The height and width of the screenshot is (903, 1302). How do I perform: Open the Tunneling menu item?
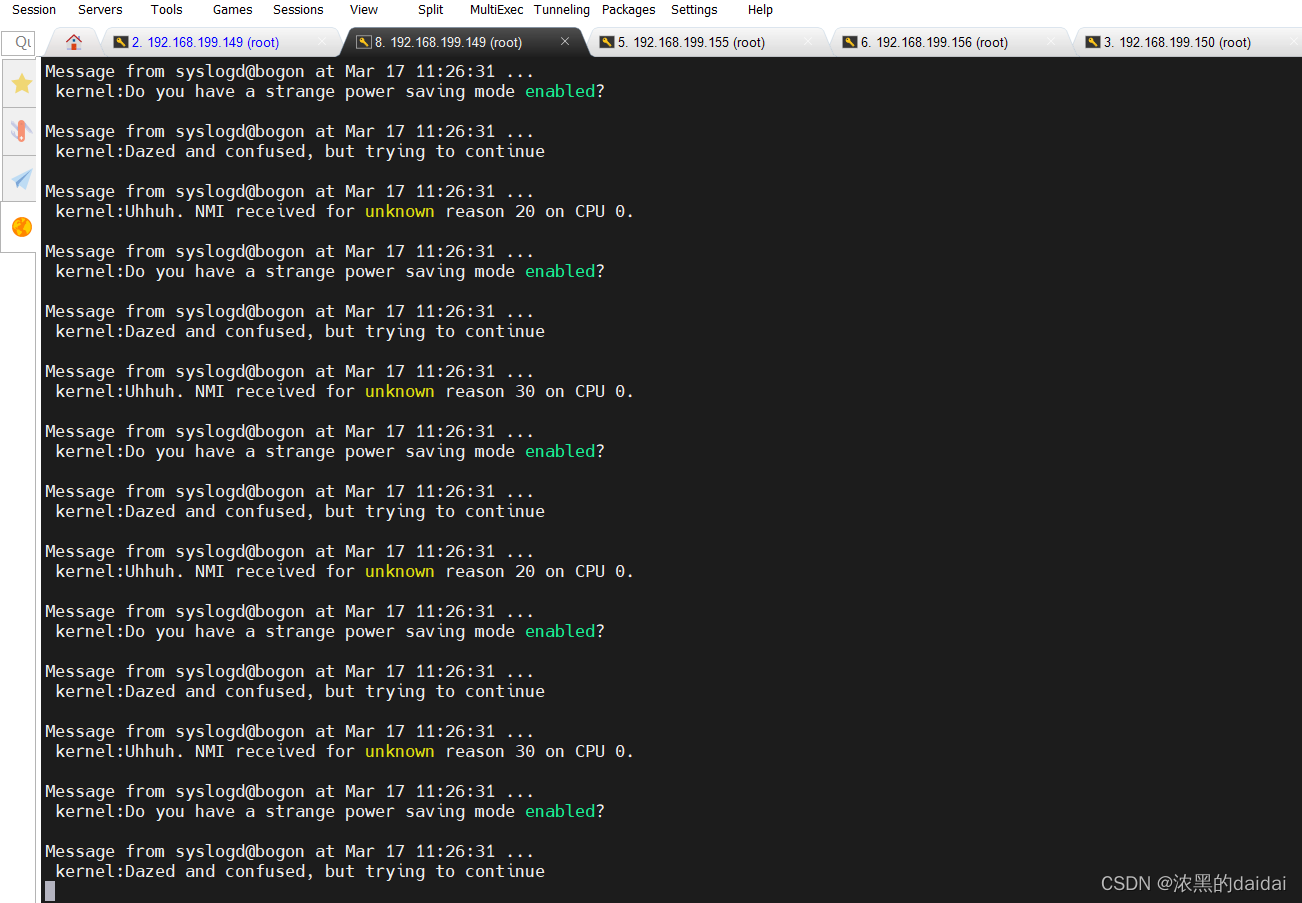click(562, 10)
